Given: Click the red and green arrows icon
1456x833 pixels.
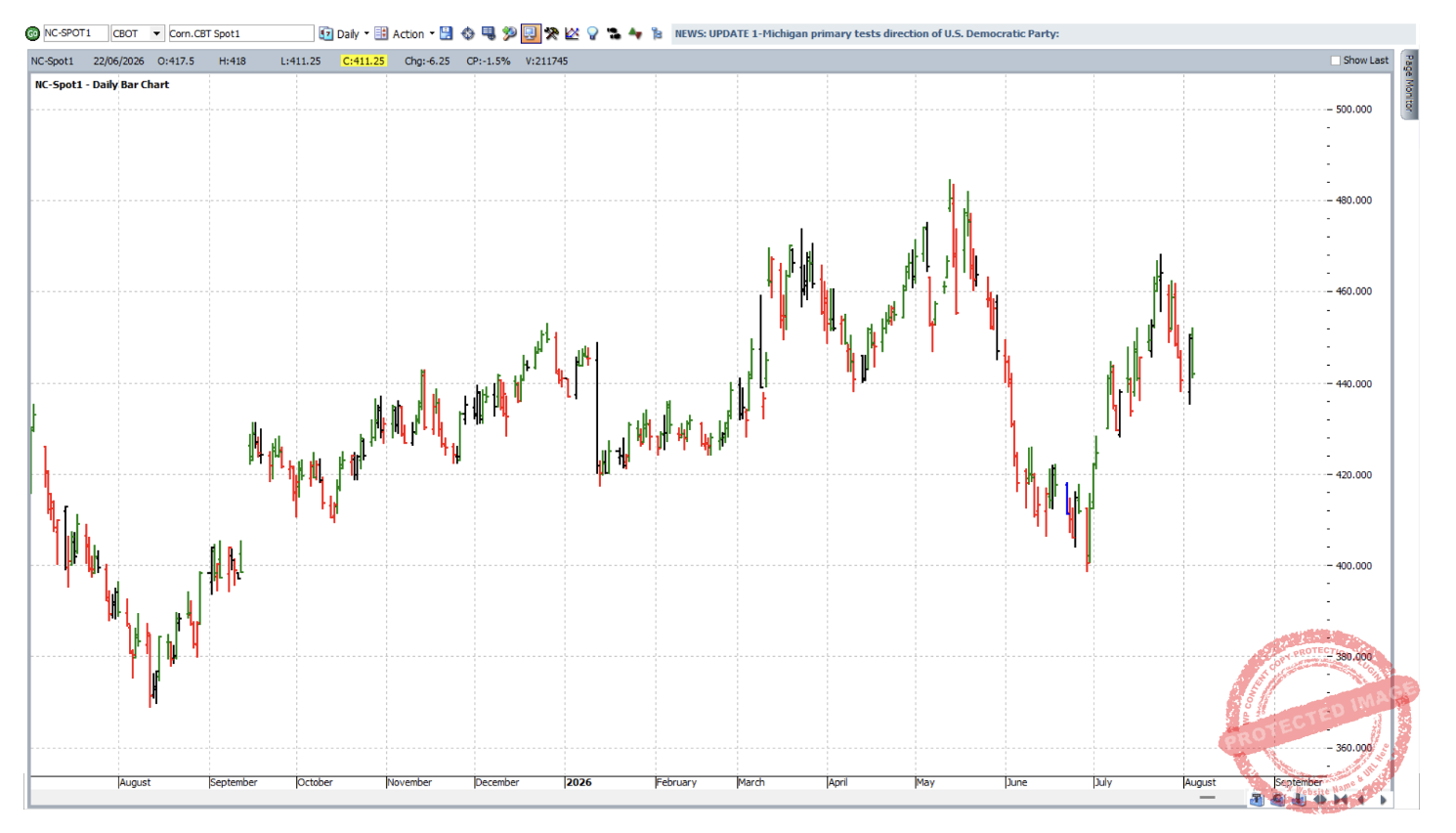Looking at the screenshot, I should [635, 33].
